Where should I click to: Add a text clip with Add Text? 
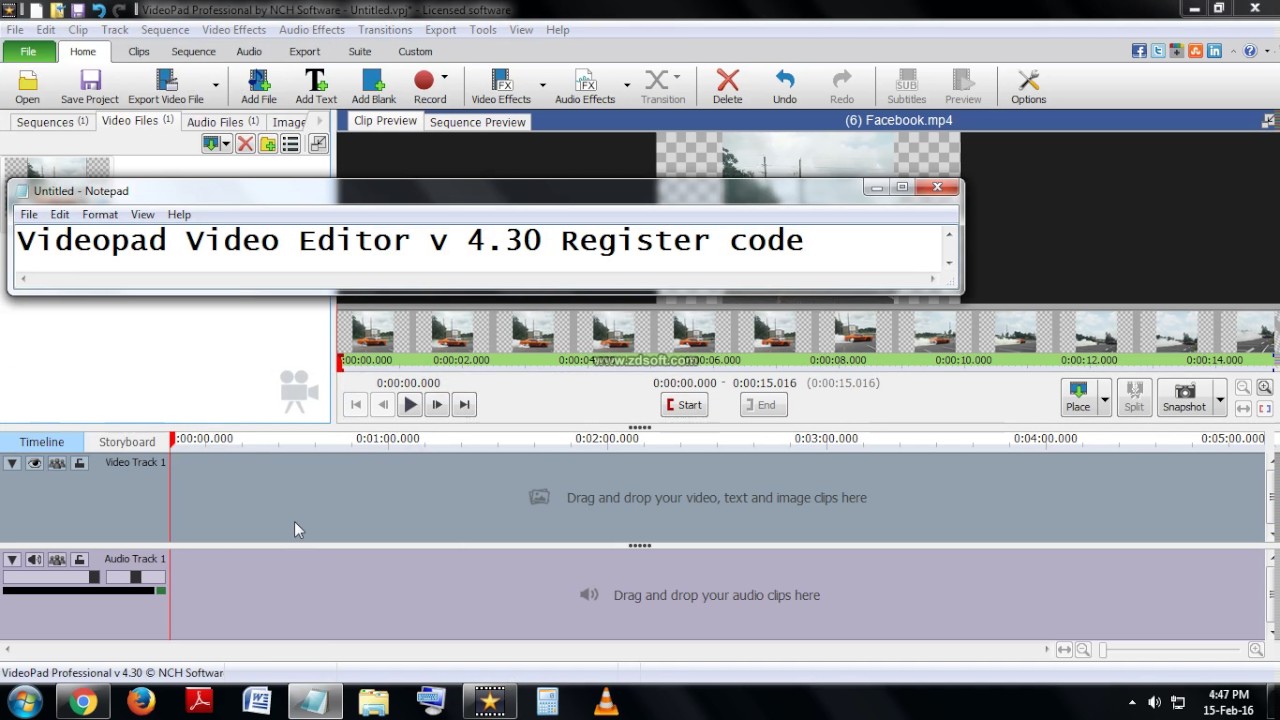[x=316, y=87]
